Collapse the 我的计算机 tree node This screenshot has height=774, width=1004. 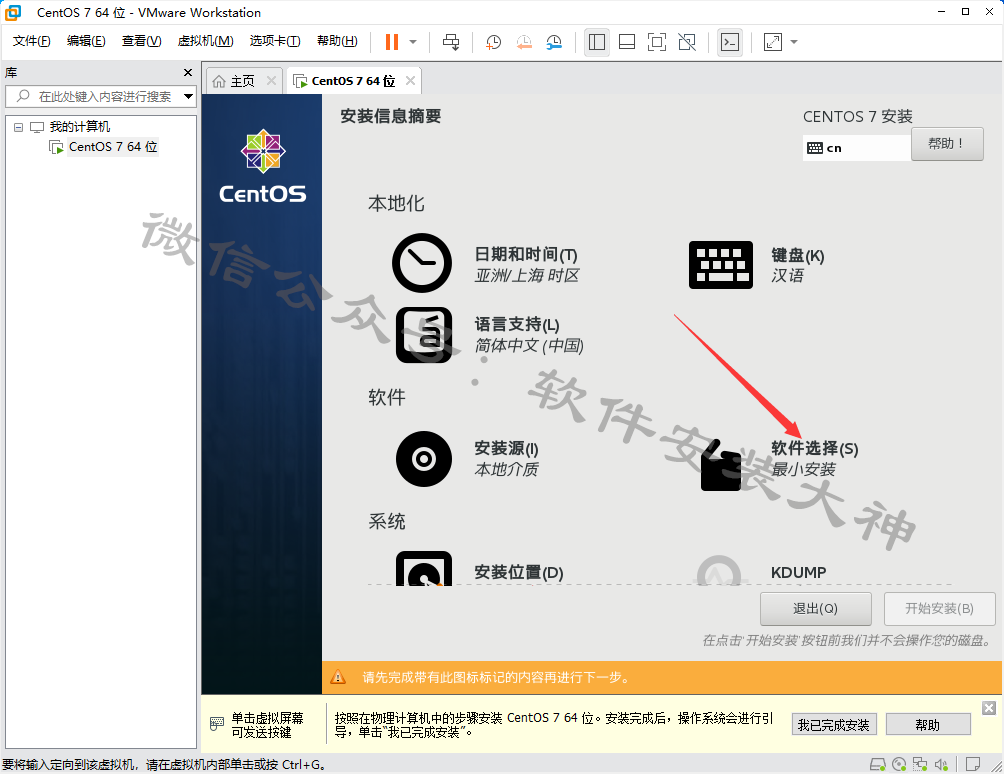[x=19, y=127]
